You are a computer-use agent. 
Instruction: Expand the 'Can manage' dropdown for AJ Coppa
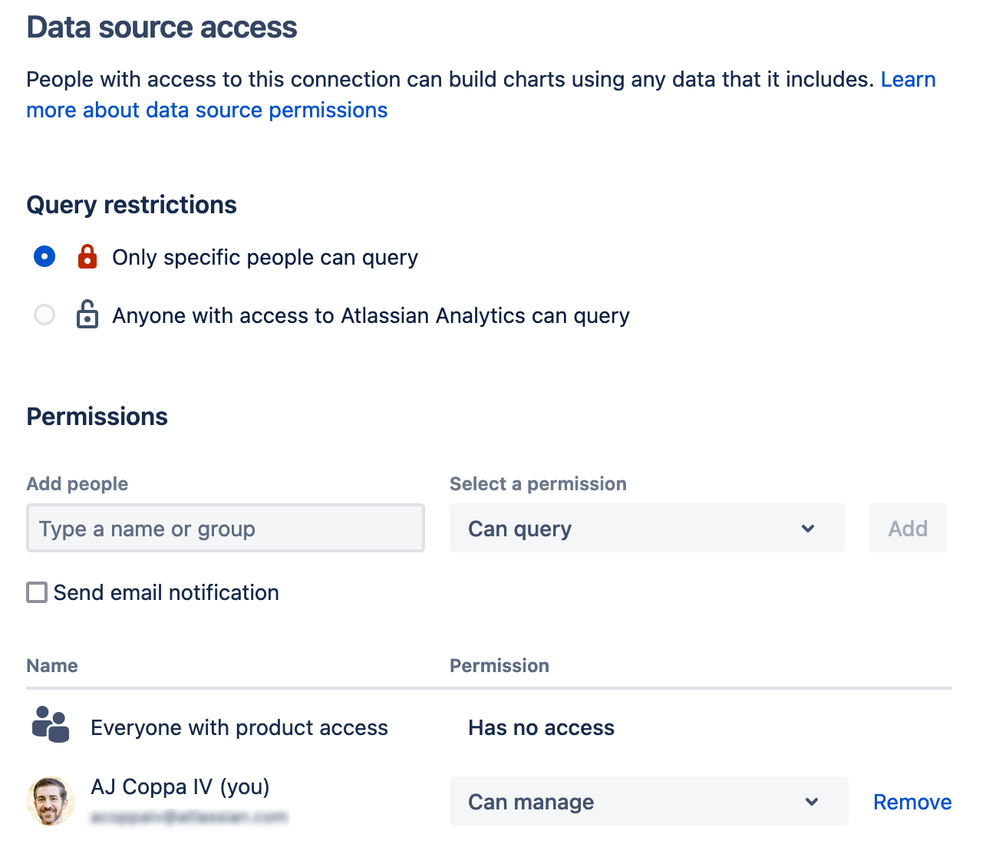[x=648, y=802]
